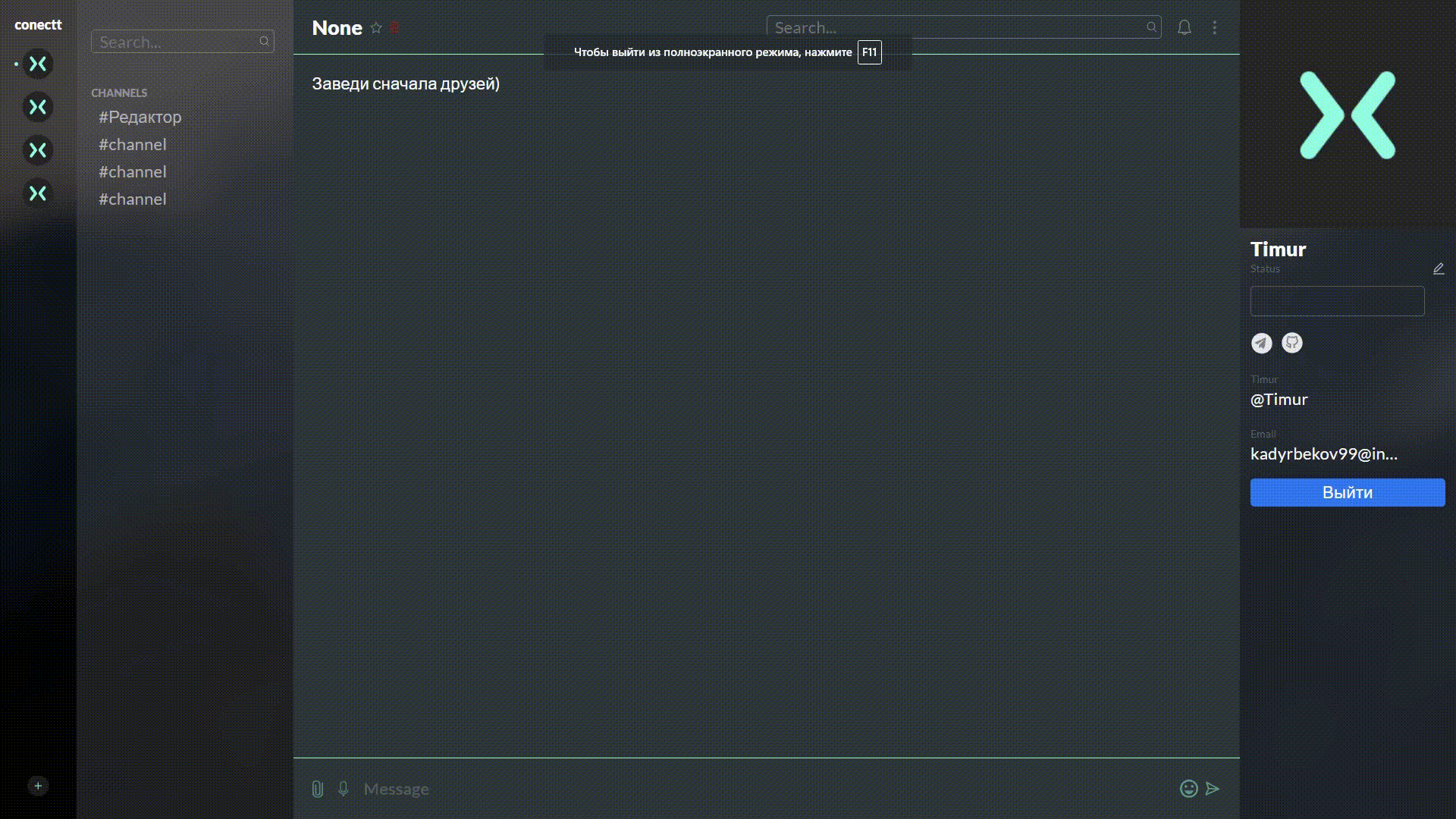This screenshot has height=819, width=1456.
Task: Click the Выйти logout button
Action: pos(1347,492)
